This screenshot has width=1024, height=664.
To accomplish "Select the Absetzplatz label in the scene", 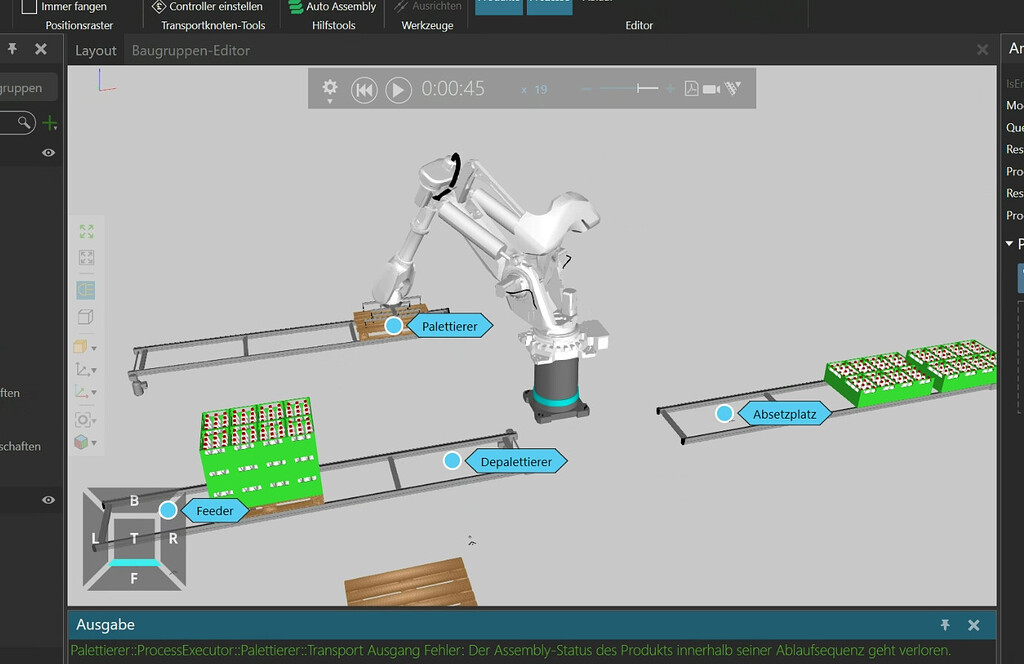I will [786, 412].
